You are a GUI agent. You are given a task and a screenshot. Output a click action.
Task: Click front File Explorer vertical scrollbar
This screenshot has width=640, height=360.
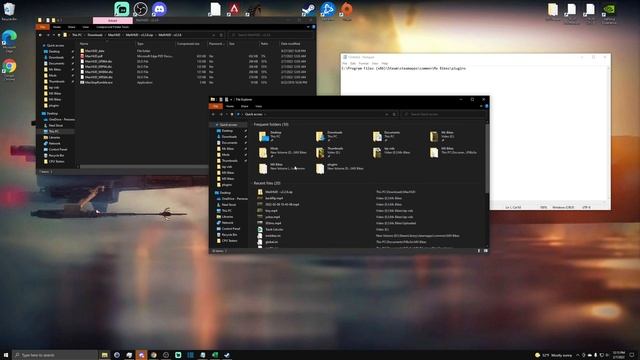point(487,159)
